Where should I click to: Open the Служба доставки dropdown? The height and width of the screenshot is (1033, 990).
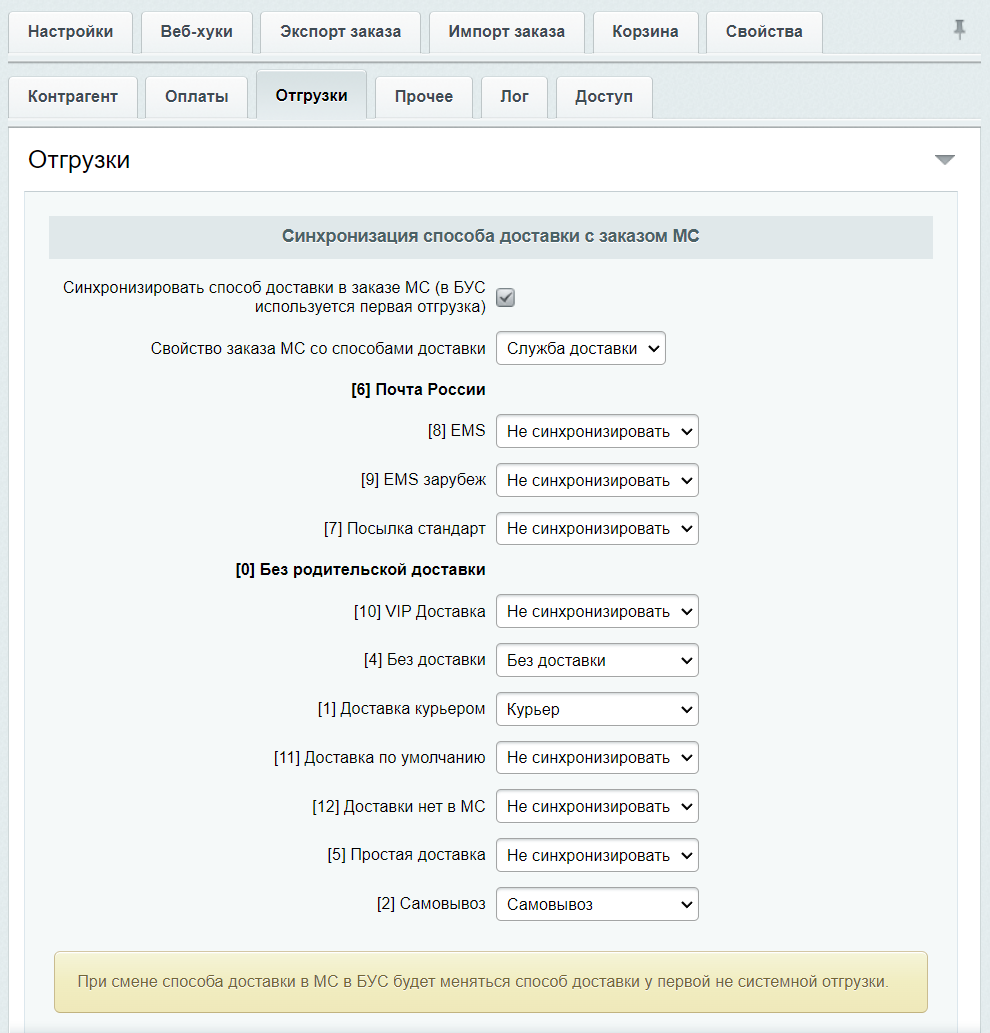[580, 349]
